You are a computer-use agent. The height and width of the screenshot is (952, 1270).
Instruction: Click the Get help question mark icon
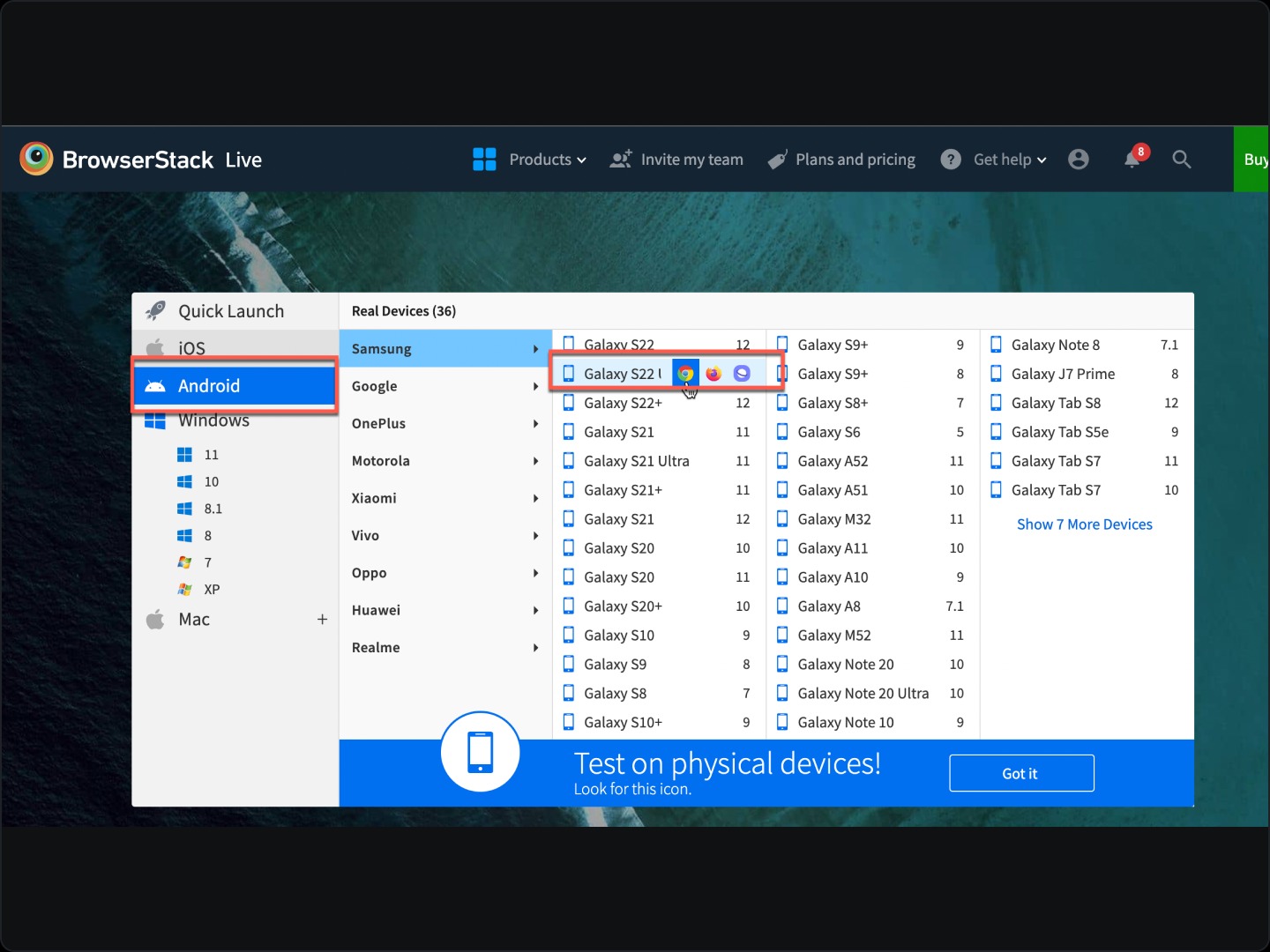[x=951, y=160]
